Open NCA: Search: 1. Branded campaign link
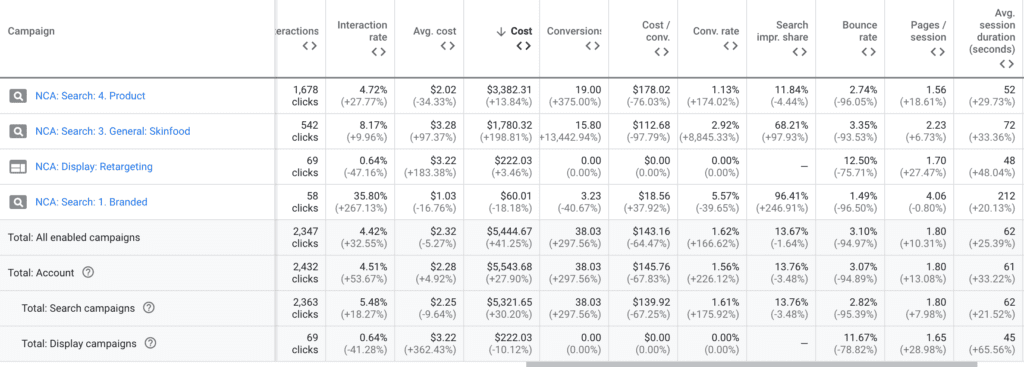Viewport: 1024px width, 367px height. pyautogui.click(x=91, y=202)
